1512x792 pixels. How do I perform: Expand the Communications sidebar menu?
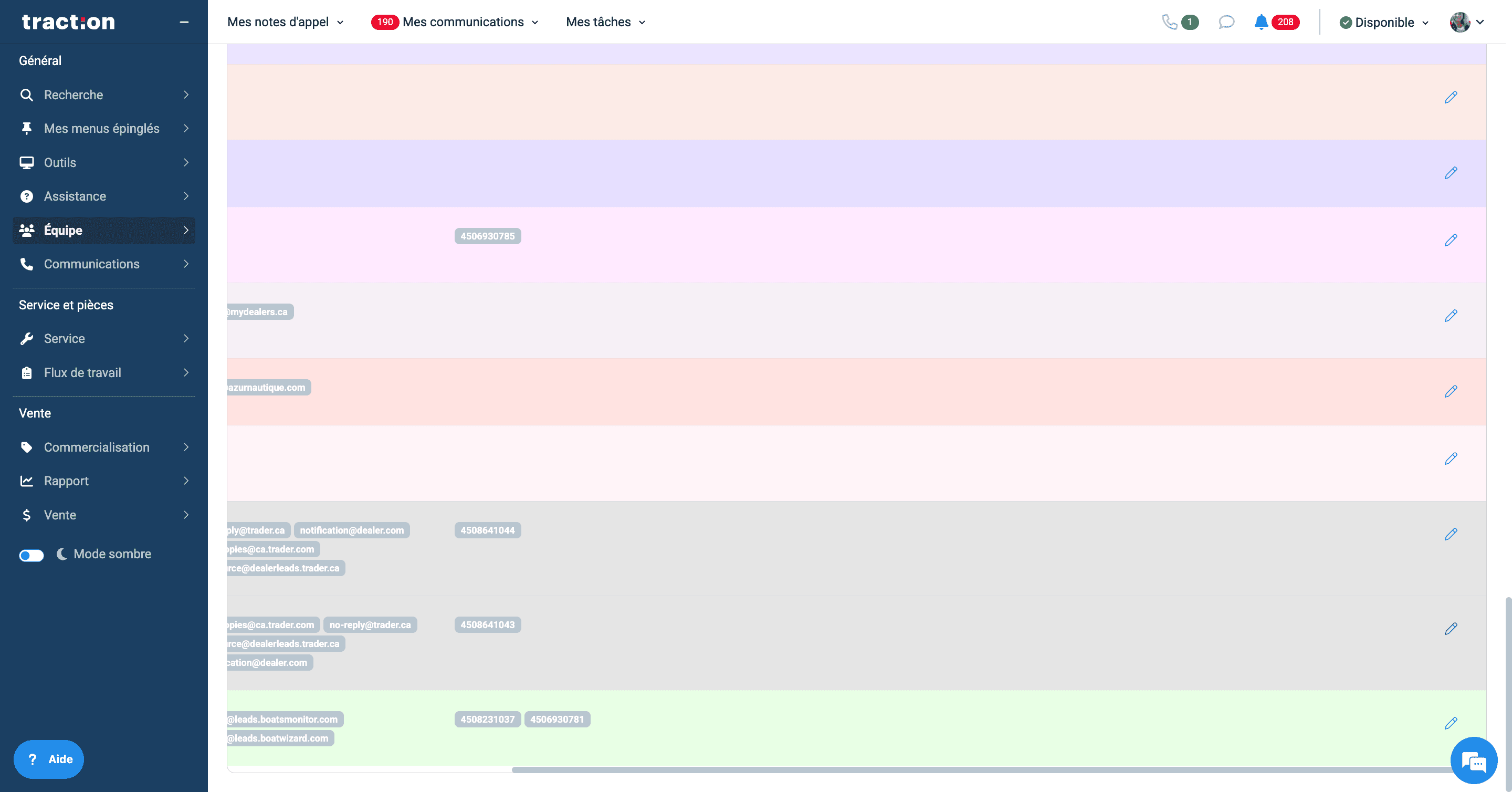pos(104,264)
